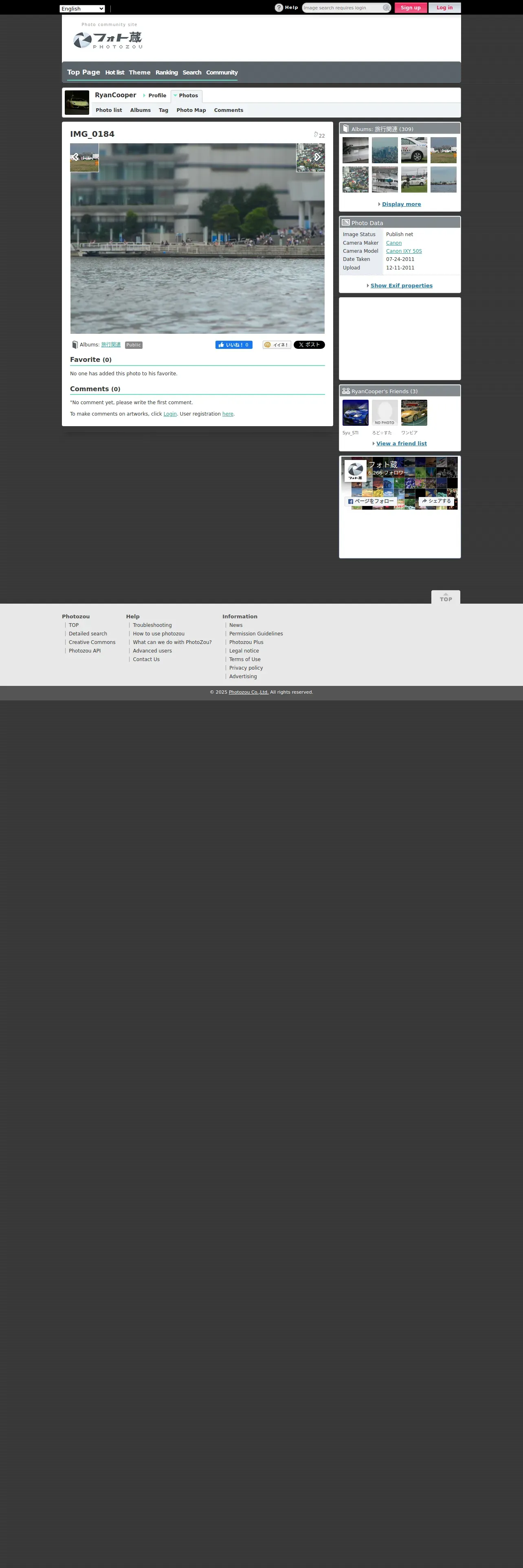Select the Photo Map tab
Image resolution: width=523 pixels, height=1568 pixels.
click(191, 110)
